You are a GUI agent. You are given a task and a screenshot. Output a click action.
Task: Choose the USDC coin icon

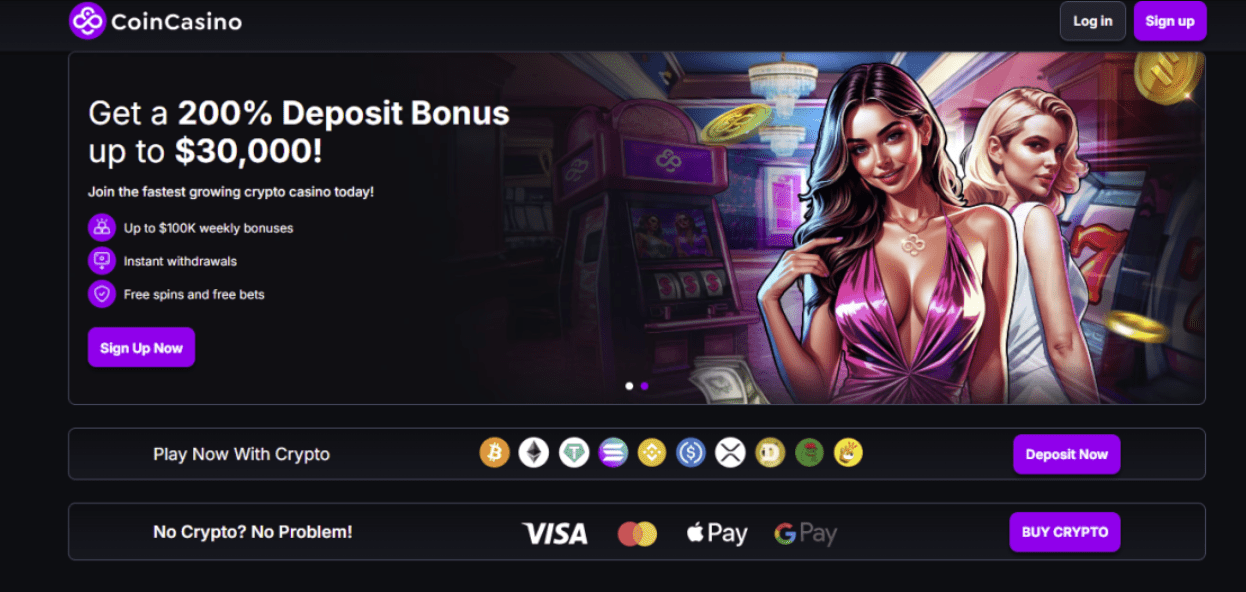click(x=691, y=453)
